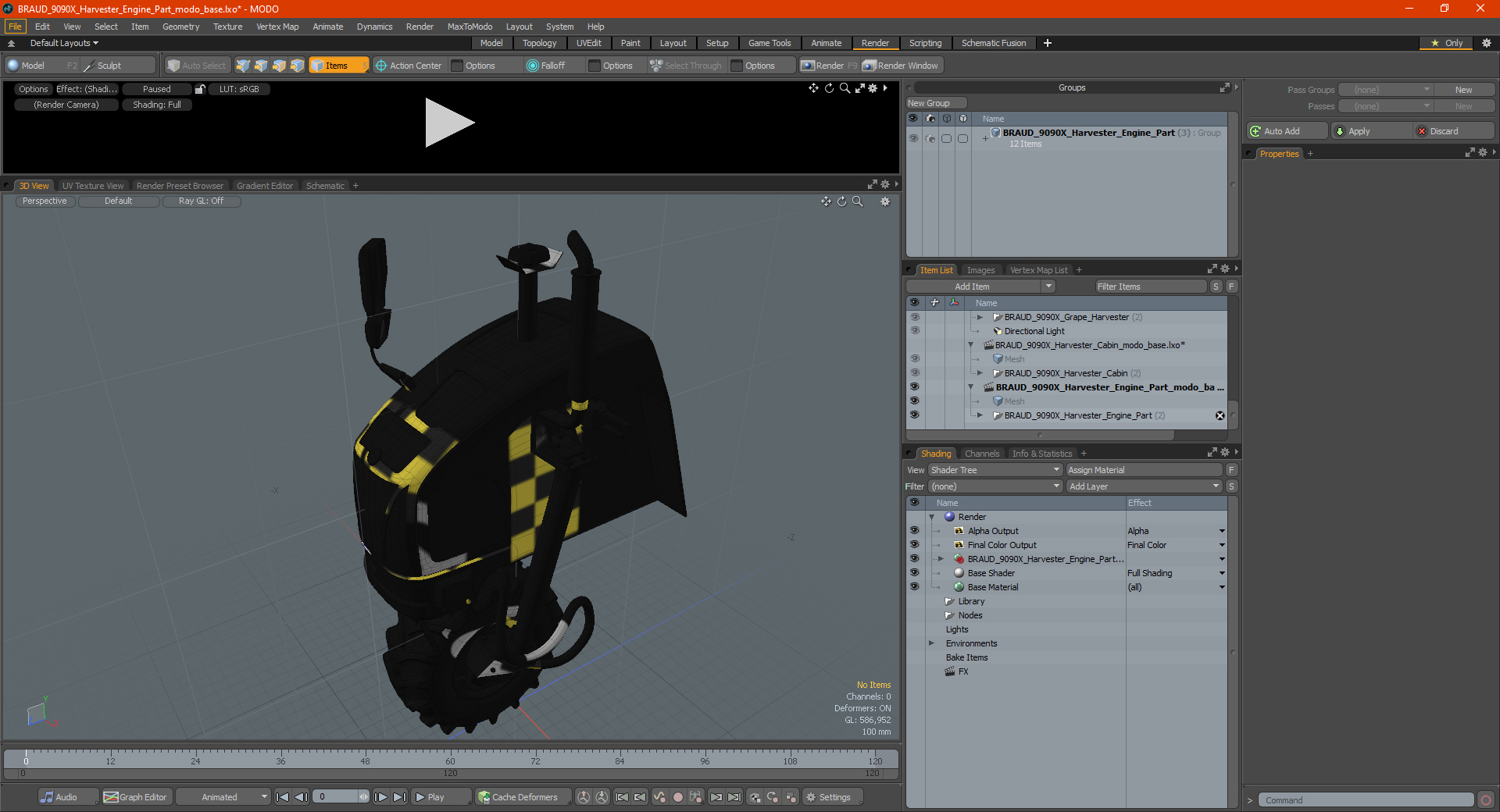The width and height of the screenshot is (1500, 812).
Task: Select Polygons selection mode cube icon
Action: [x=279, y=66]
